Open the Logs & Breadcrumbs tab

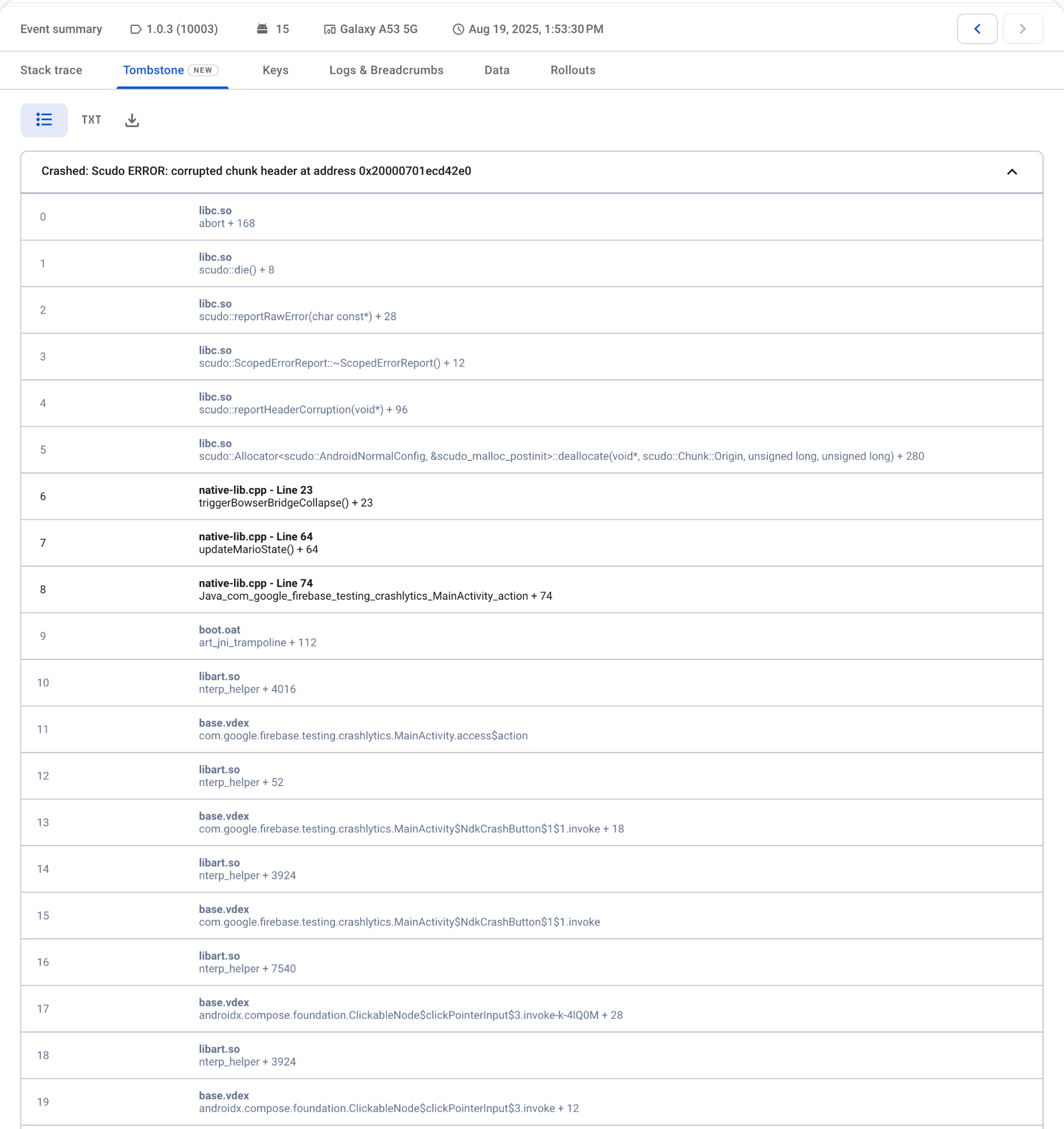(386, 70)
